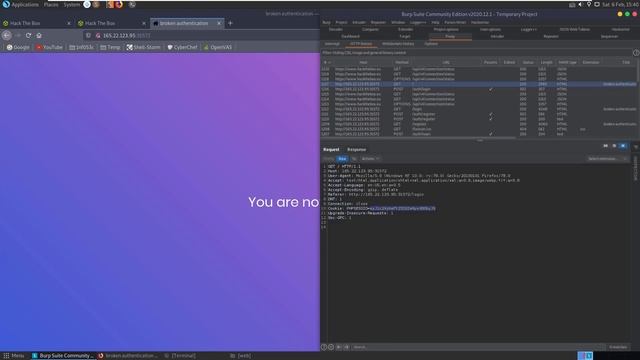Open Places menu in top panel

(51, 4)
